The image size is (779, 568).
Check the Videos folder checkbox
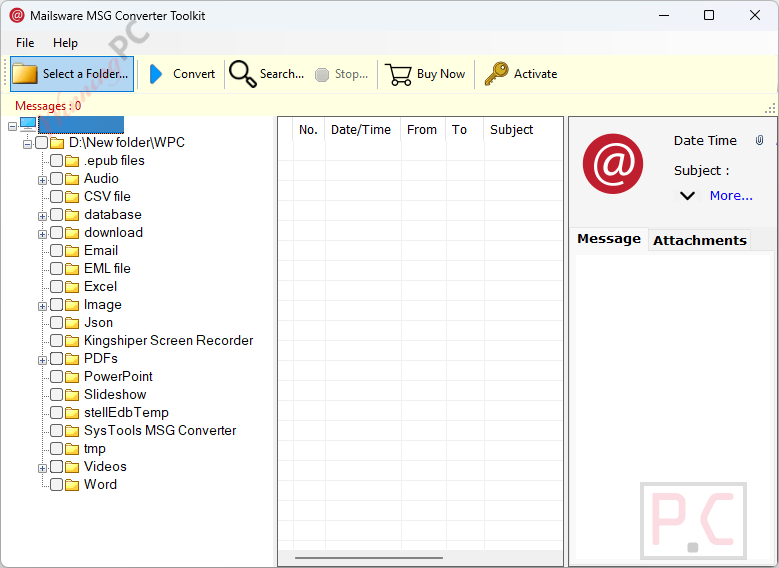pyautogui.click(x=57, y=467)
